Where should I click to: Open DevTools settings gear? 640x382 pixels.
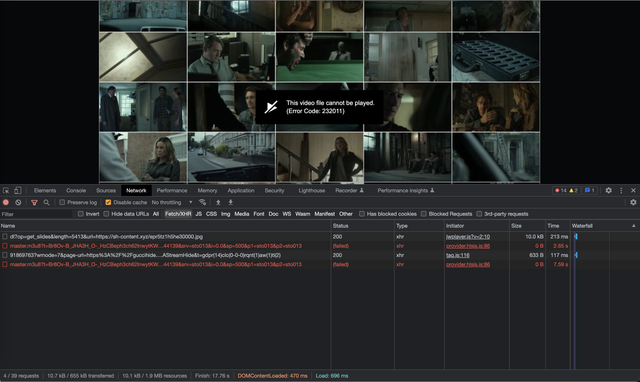click(x=609, y=191)
